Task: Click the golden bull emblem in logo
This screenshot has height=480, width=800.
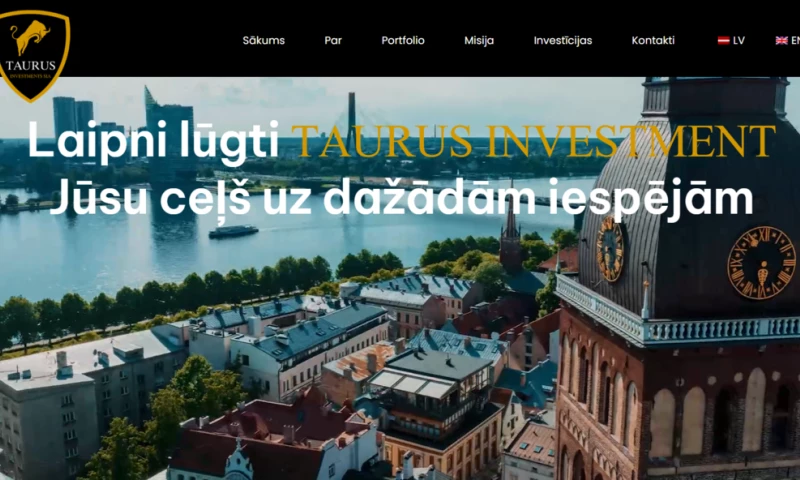Action: [x=30, y=37]
